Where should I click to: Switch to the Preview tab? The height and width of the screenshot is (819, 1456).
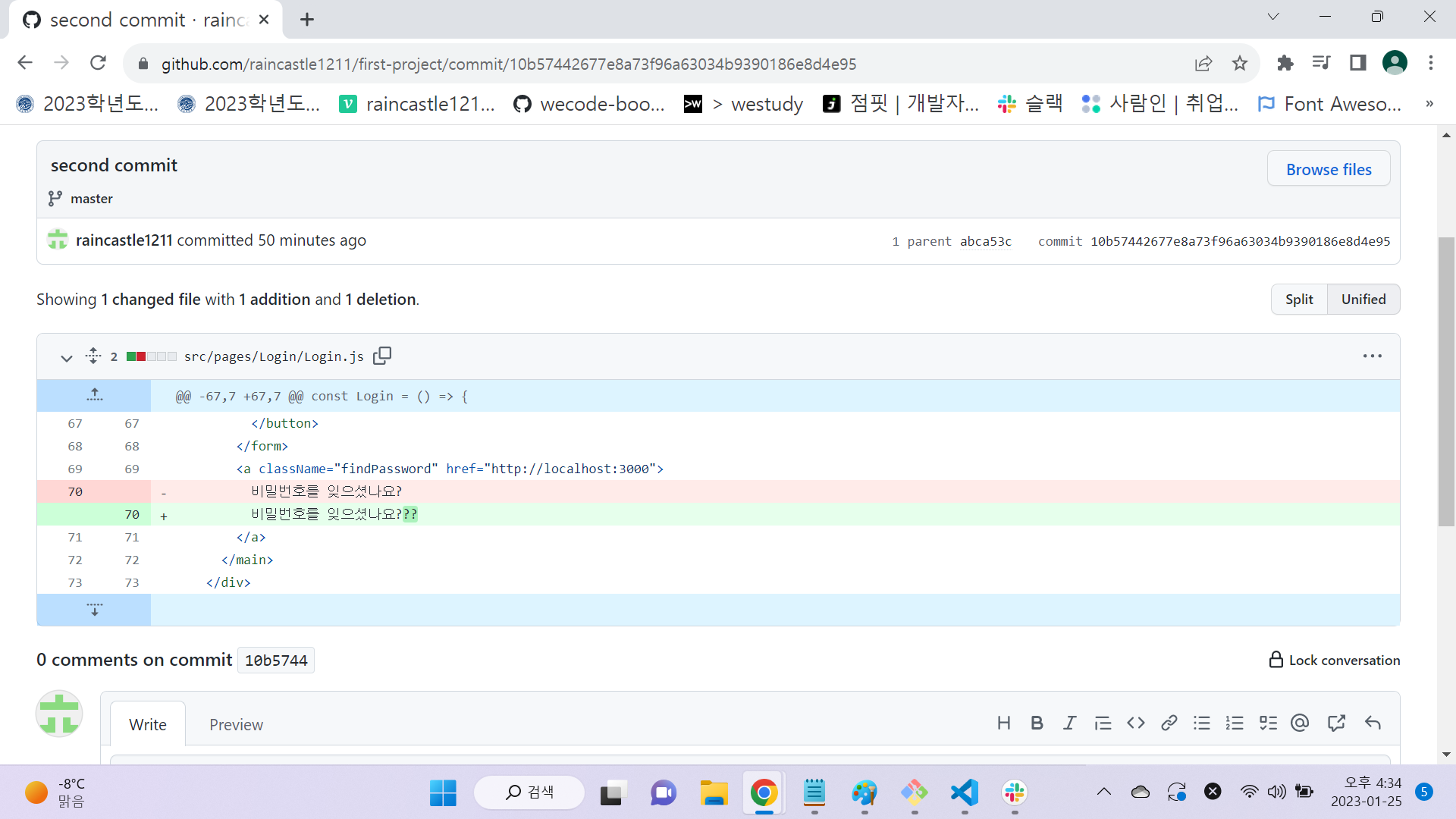[236, 724]
